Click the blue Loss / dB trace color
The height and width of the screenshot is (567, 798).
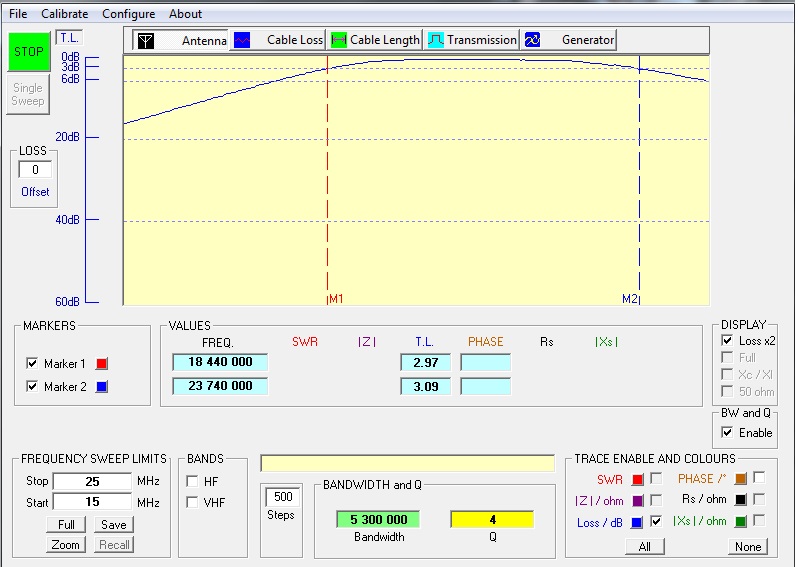[x=637, y=522]
